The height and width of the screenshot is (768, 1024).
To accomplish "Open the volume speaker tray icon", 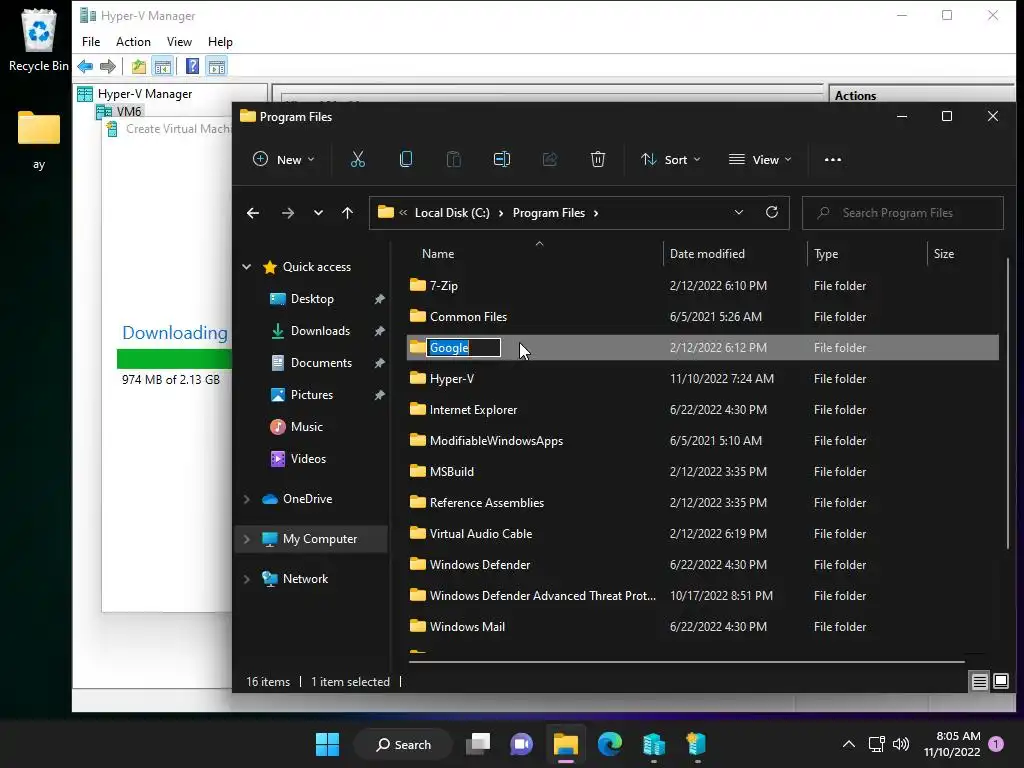I will point(901,744).
